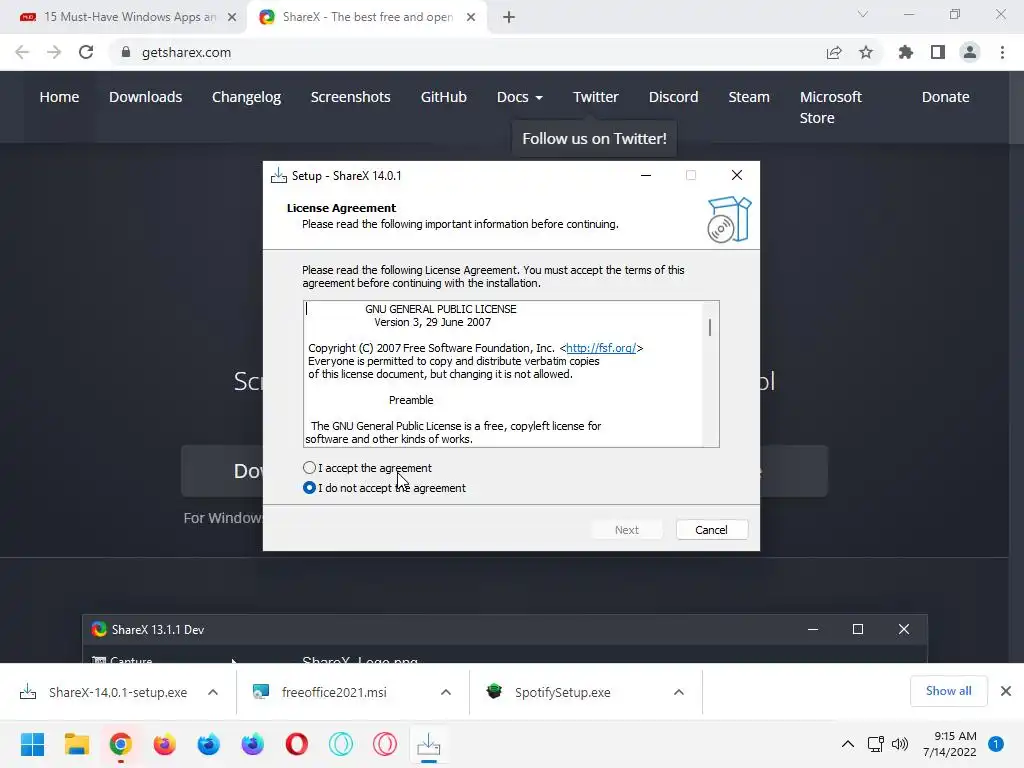Go forward in Chrome

tap(54, 52)
